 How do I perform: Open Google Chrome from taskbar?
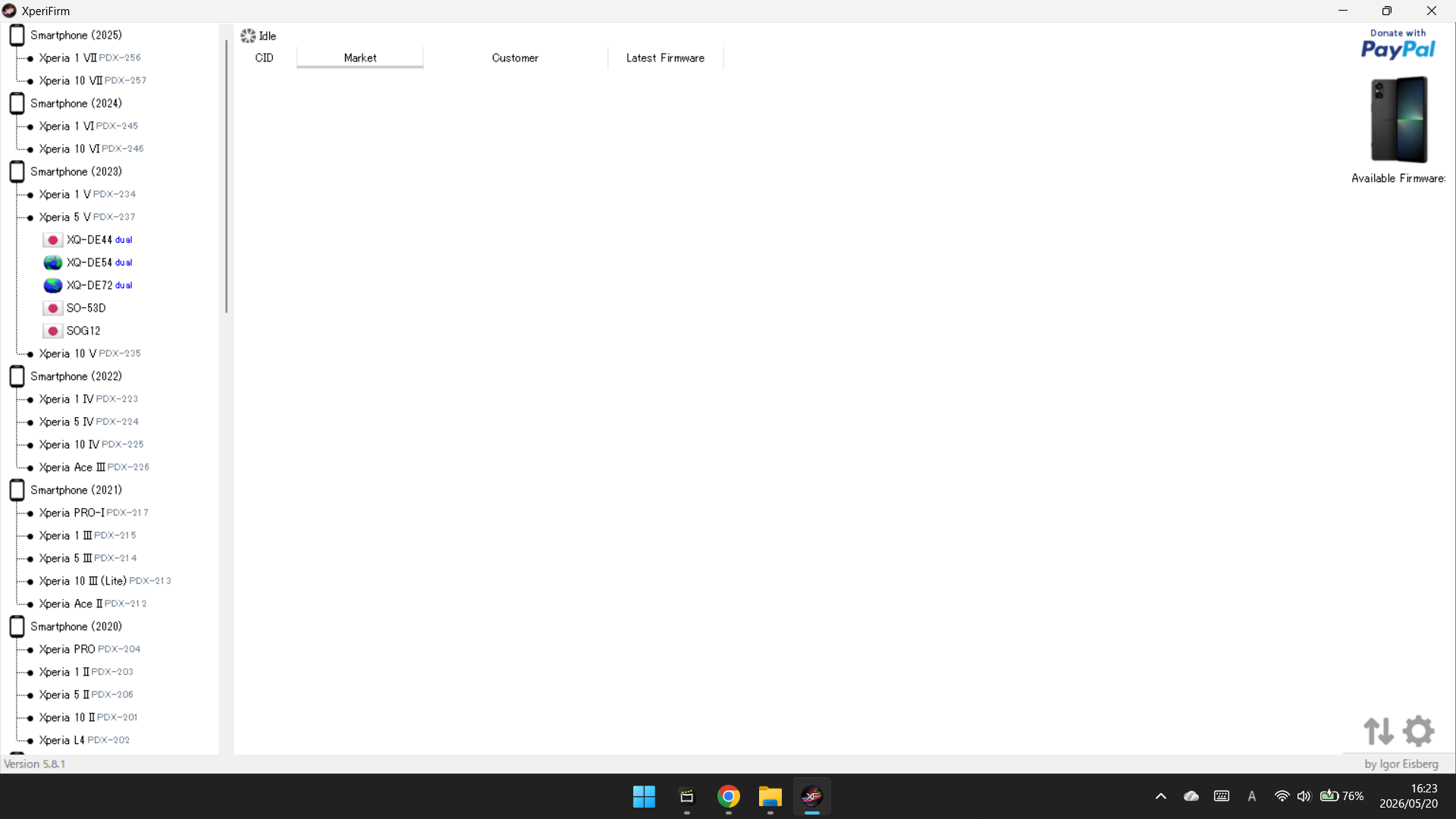(x=728, y=796)
